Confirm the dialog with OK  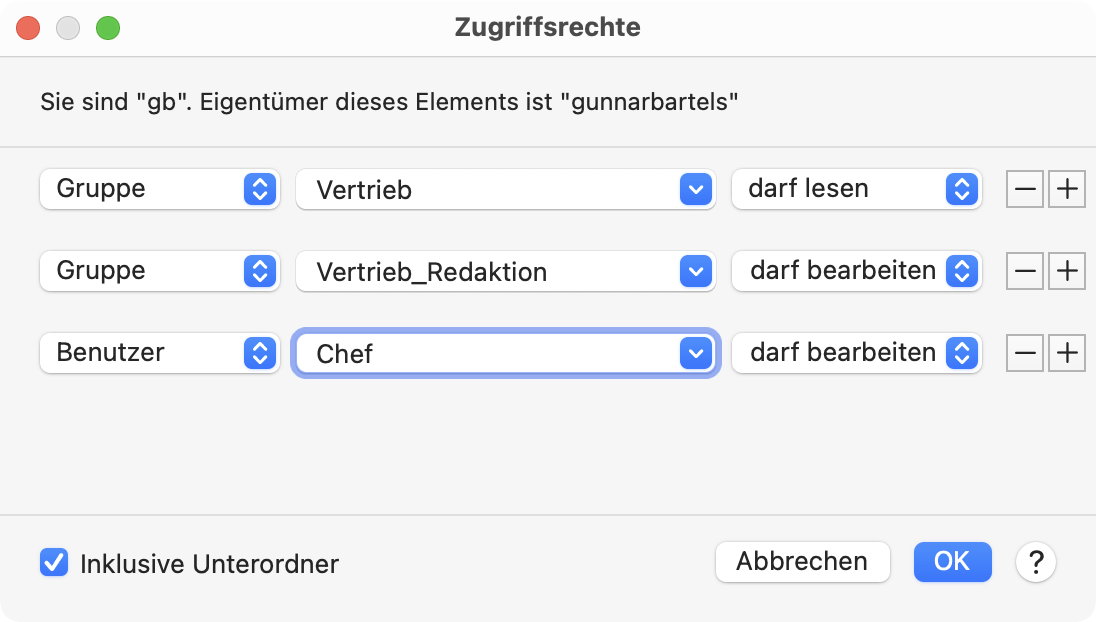click(x=953, y=562)
